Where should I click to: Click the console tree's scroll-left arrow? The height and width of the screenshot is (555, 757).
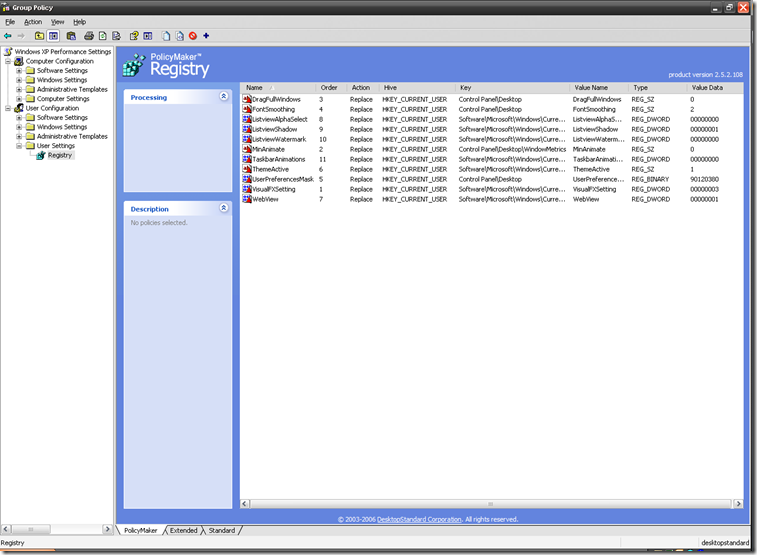tap(5, 529)
